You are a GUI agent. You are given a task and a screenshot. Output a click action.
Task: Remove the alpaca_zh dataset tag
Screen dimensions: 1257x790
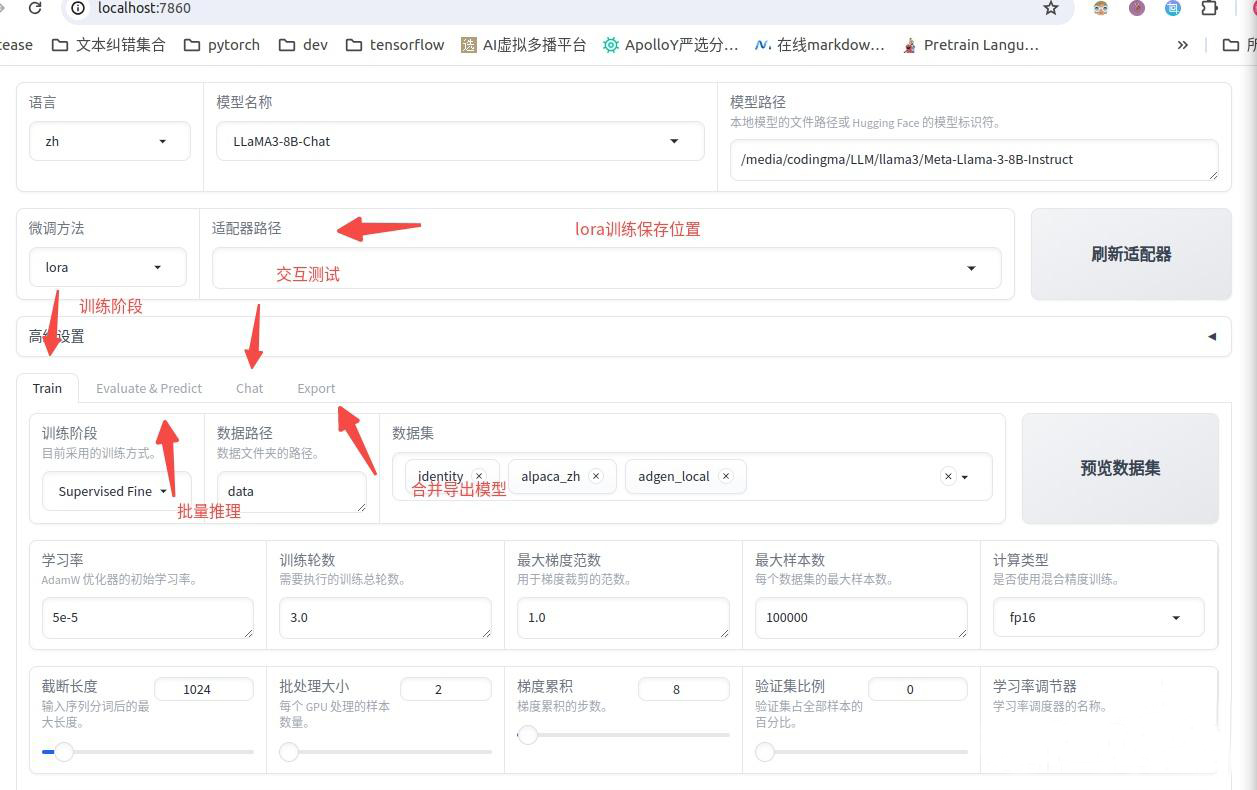point(596,476)
